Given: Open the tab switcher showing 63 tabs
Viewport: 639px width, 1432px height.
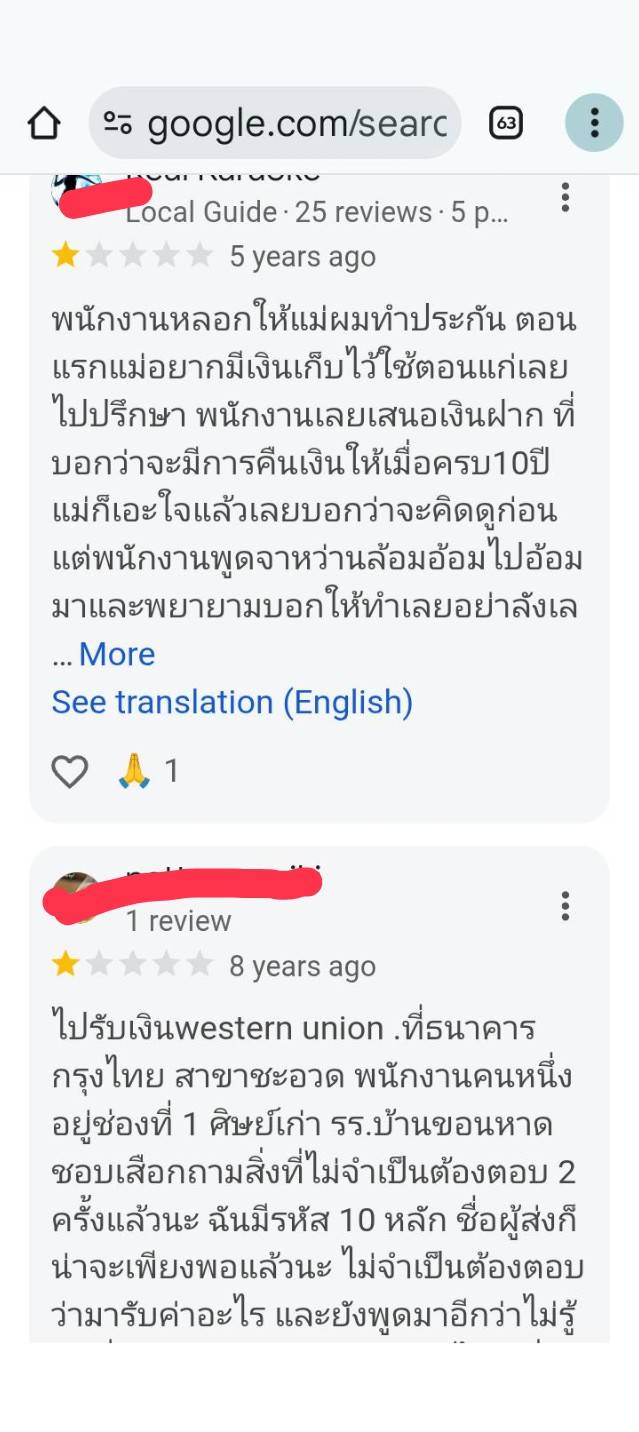Looking at the screenshot, I should point(506,123).
